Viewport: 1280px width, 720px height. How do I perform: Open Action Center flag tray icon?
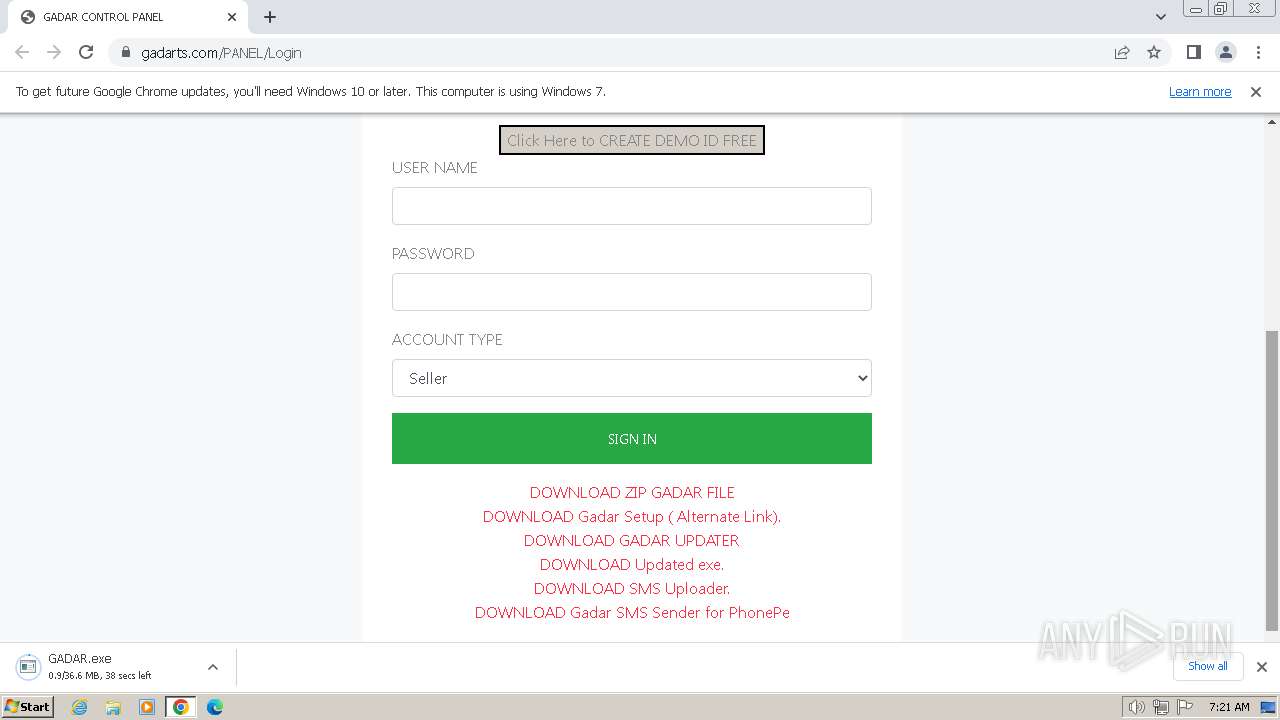click(x=1184, y=707)
